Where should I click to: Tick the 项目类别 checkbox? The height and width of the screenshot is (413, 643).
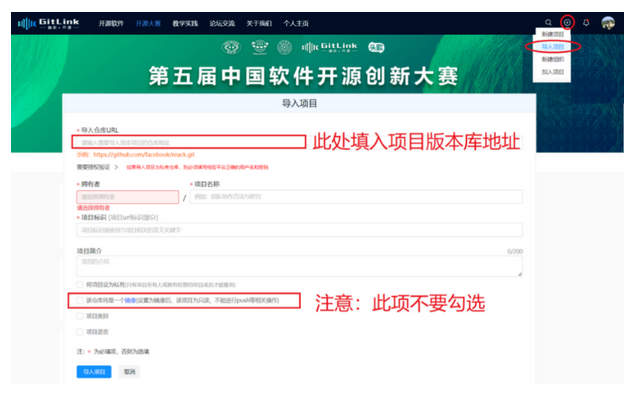click(80, 315)
